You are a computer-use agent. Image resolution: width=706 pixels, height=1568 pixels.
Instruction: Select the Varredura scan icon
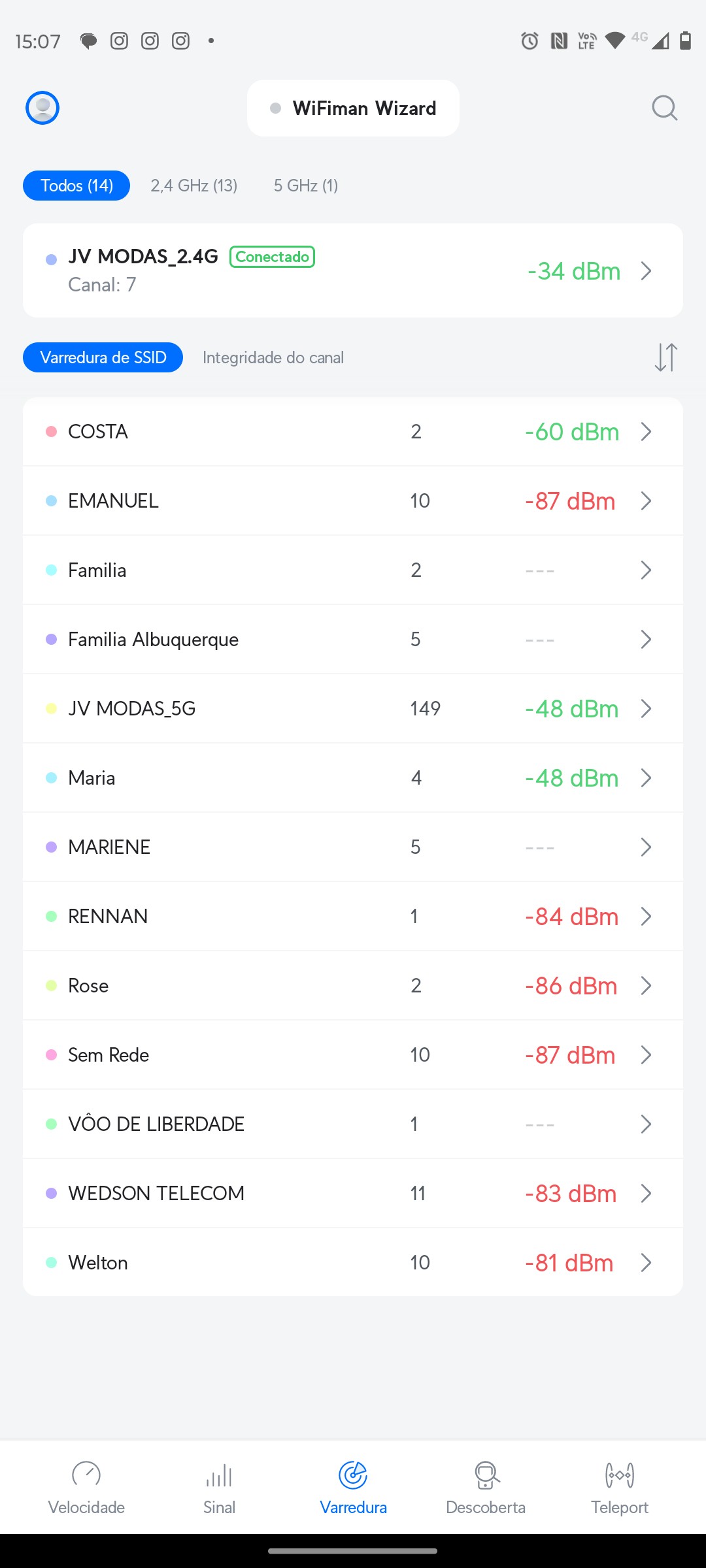click(353, 1475)
